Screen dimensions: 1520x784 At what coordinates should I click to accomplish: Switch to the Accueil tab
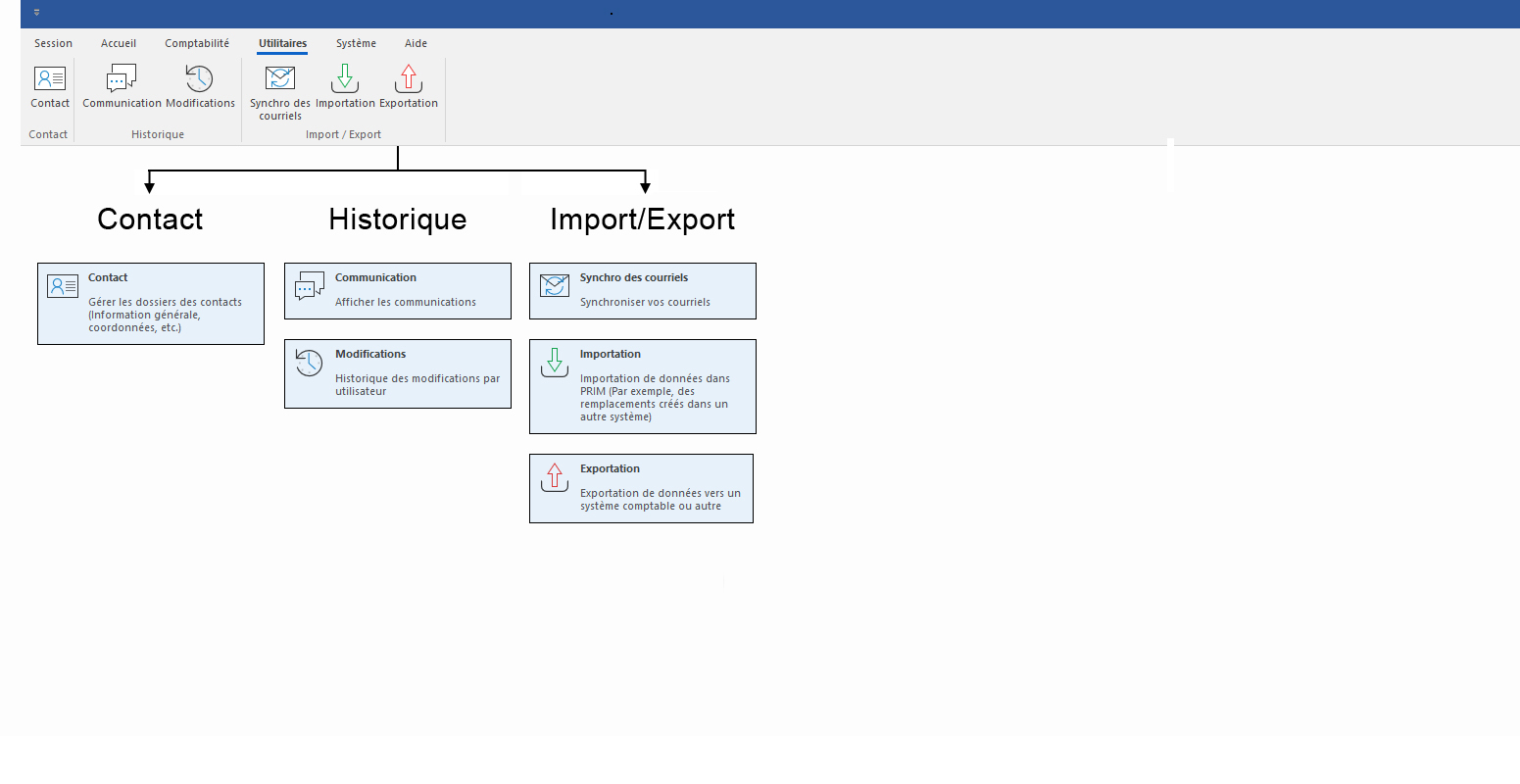pos(119,43)
